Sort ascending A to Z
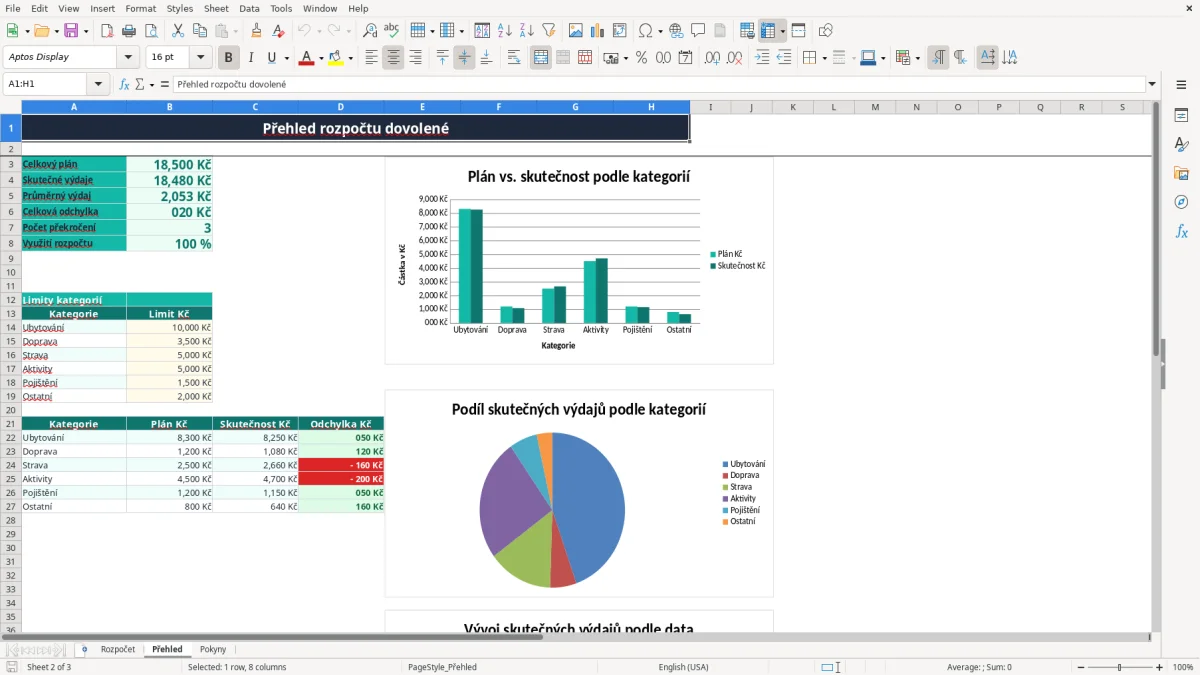The height and width of the screenshot is (675, 1200). (x=505, y=31)
